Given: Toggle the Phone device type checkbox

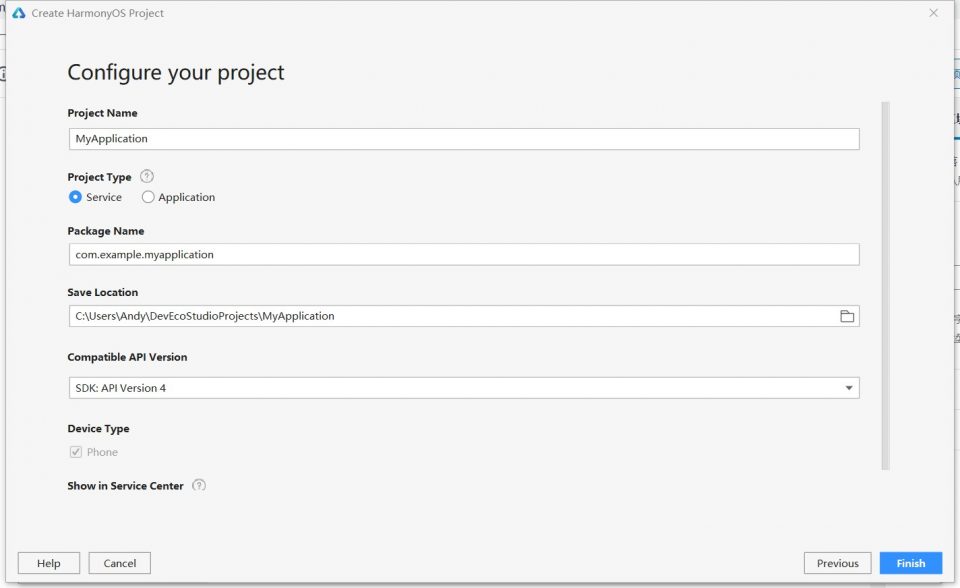Looking at the screenshot, I should click(x=76, y=452).
